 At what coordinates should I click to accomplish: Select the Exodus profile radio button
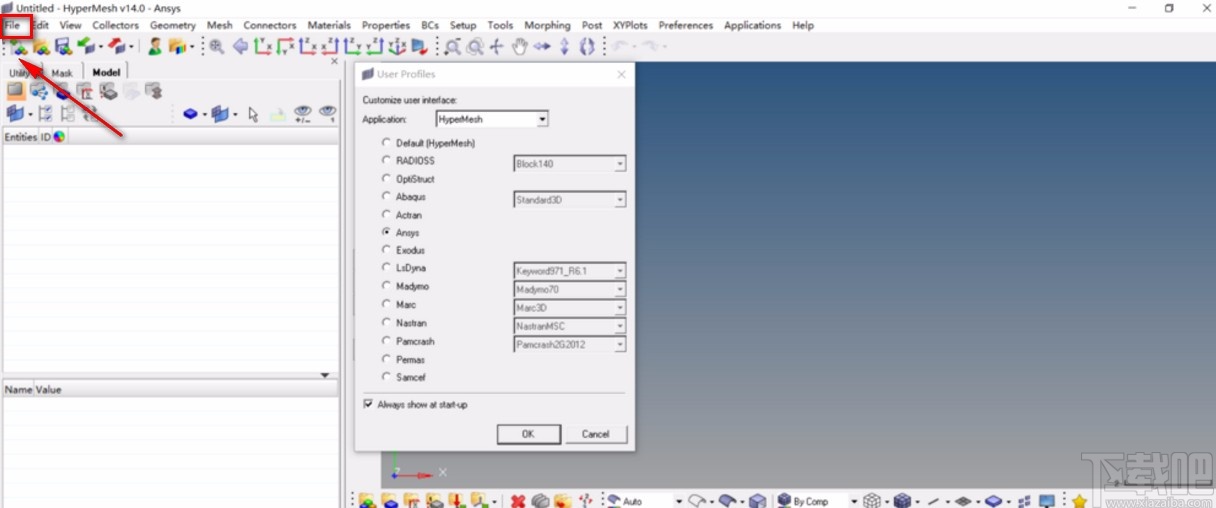pos(387,250)
